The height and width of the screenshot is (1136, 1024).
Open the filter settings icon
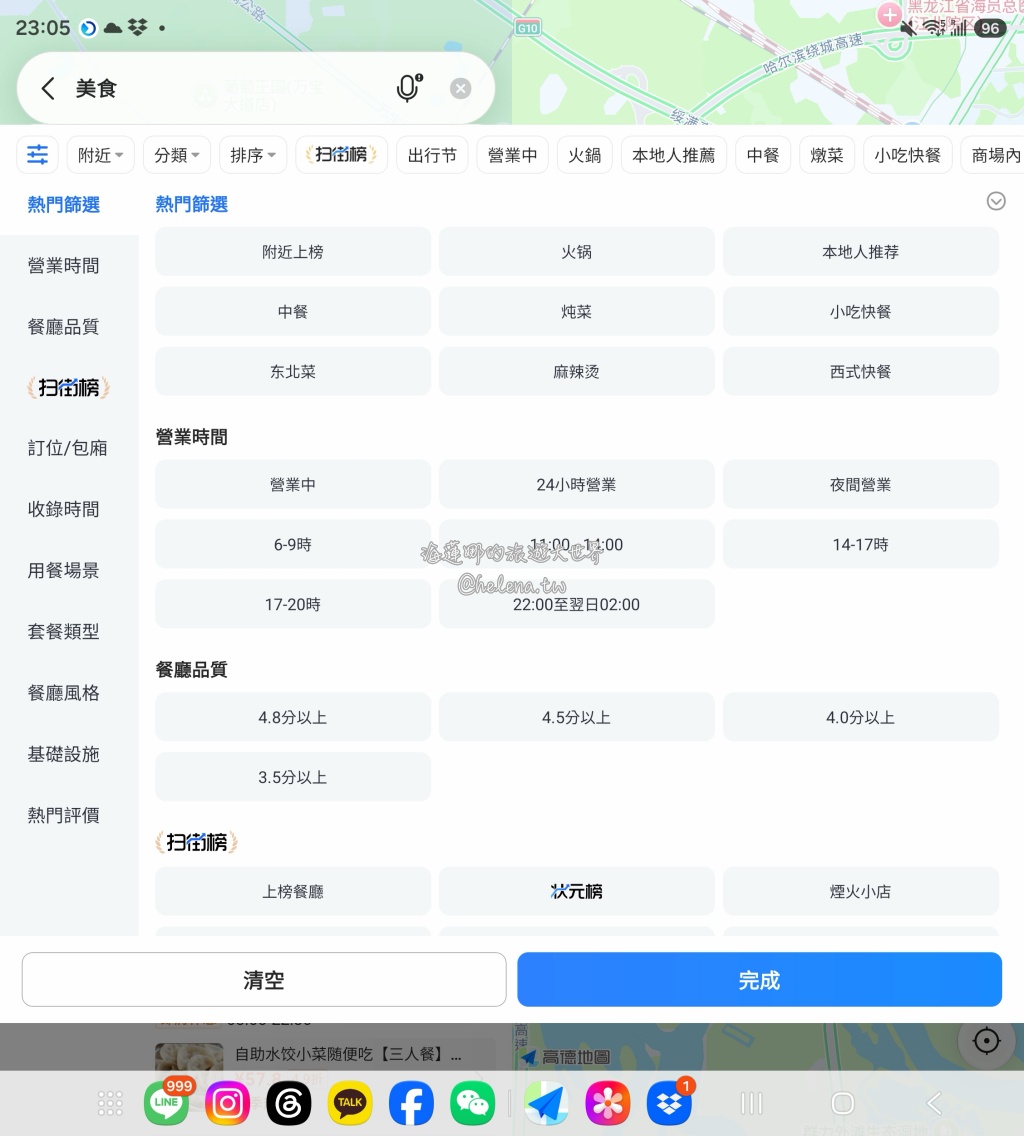point(38,154)
